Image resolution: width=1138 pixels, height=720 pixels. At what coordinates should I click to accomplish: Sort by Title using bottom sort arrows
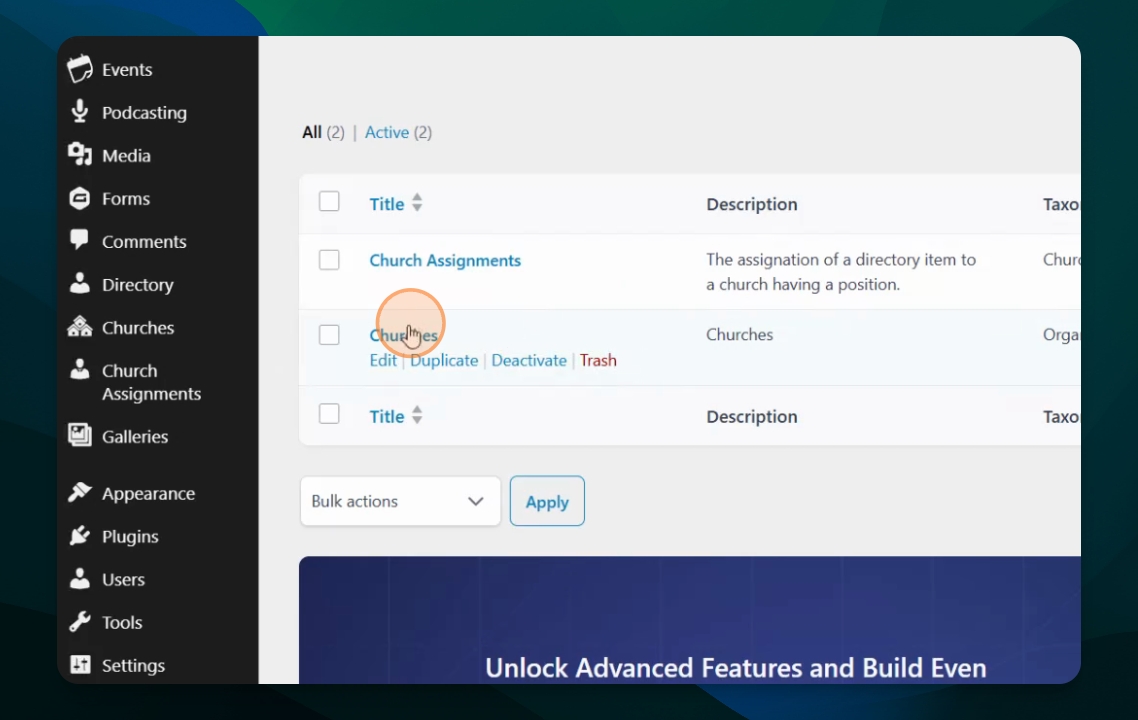417,415
